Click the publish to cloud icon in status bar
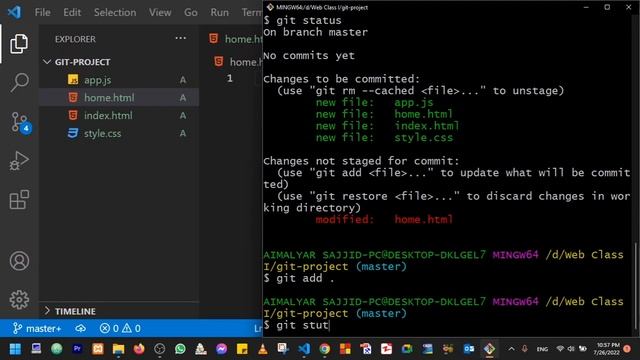The image size is (640, 360). tap(80, 329)
